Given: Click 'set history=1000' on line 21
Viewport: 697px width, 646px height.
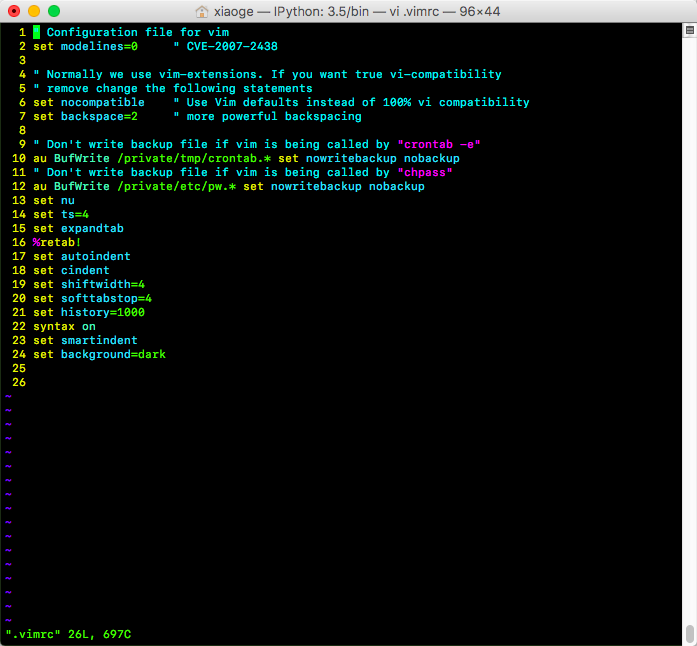Looking at the screenshot, I should tap(89, 313).
